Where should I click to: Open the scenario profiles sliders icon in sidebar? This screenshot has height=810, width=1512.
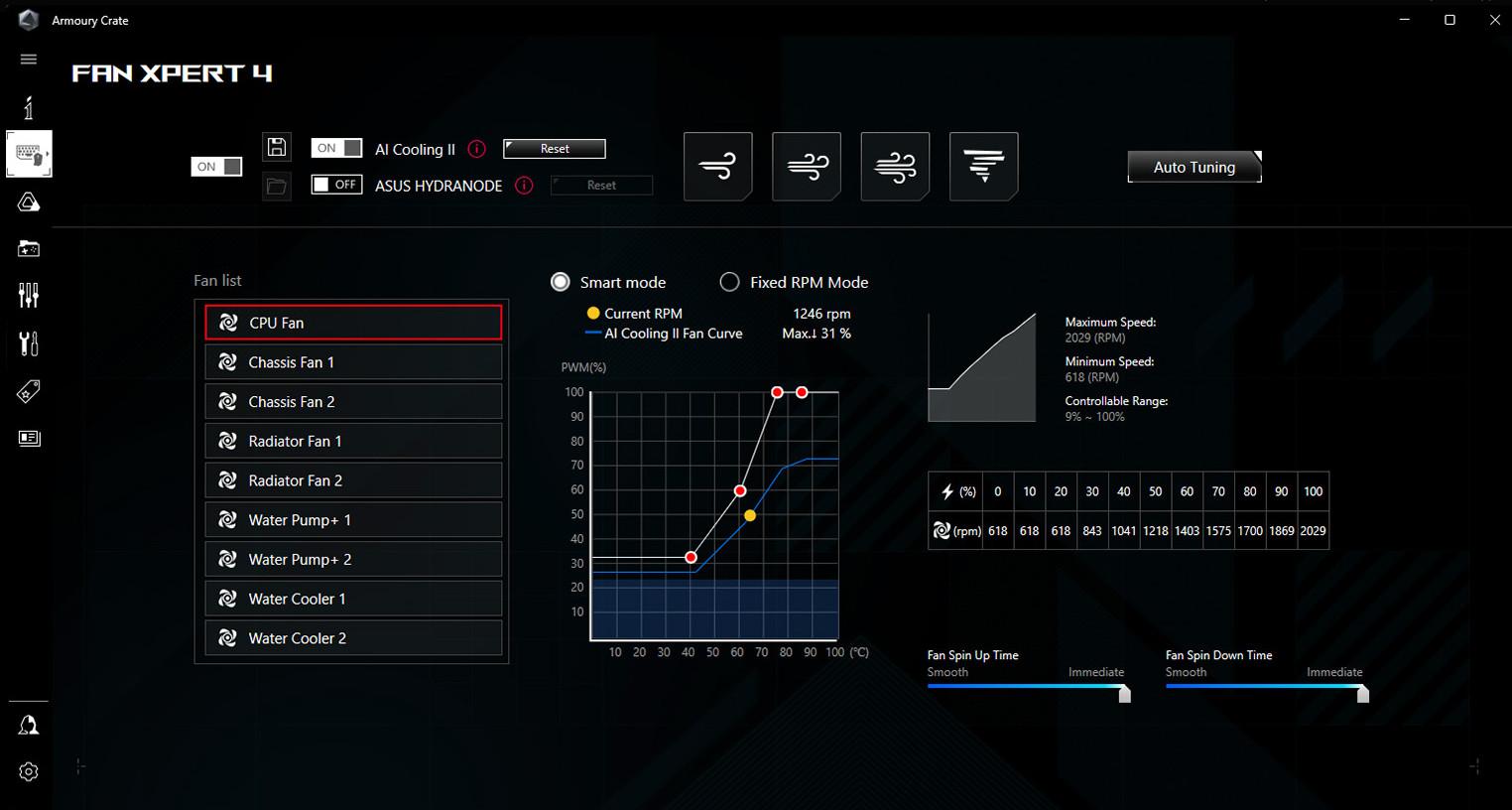point(29,295)
